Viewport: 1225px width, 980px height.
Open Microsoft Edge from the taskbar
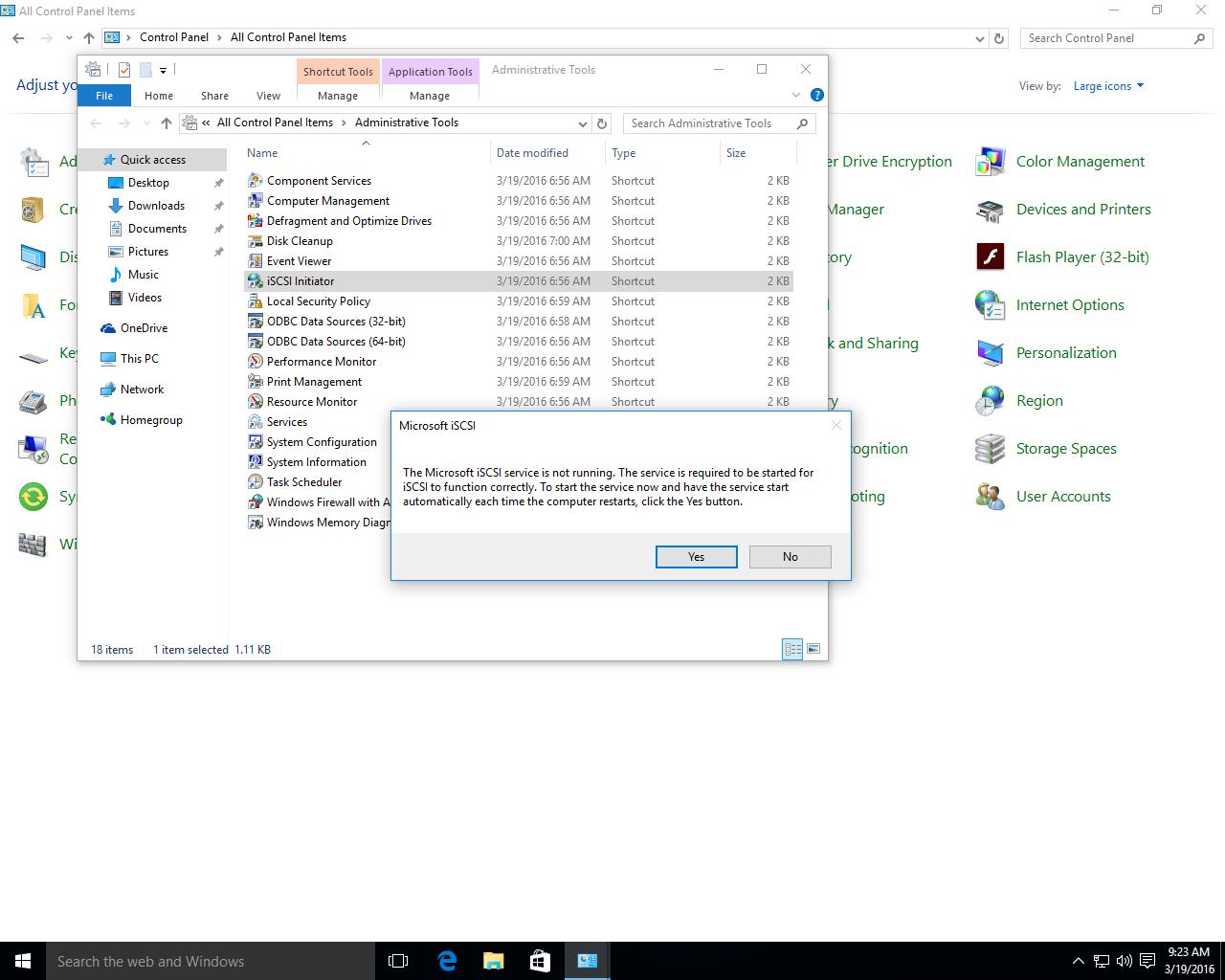pyautogui.click(x=446, y=961)
